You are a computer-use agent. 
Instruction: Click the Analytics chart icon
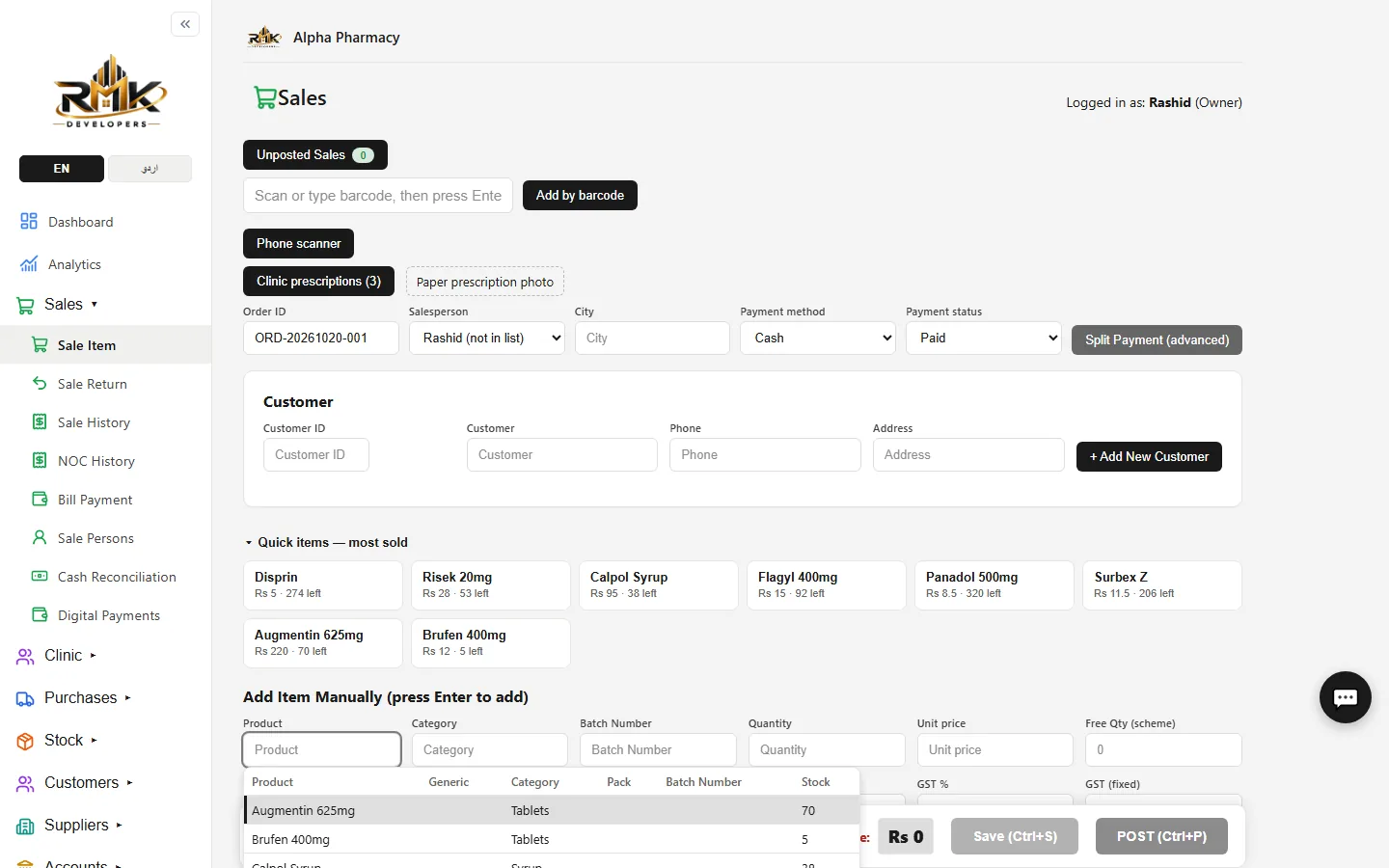[29, 264]
